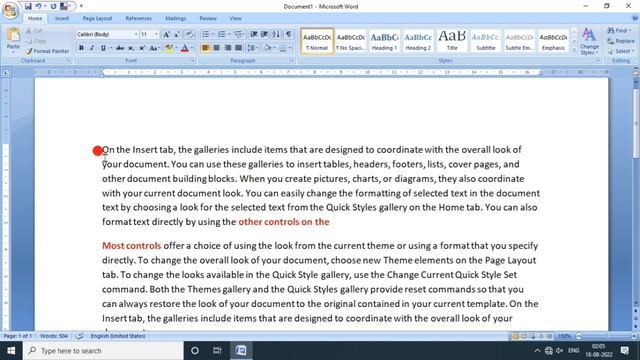Click the shading color bucket
Screen dimensions: 640x360
point(268,48)
